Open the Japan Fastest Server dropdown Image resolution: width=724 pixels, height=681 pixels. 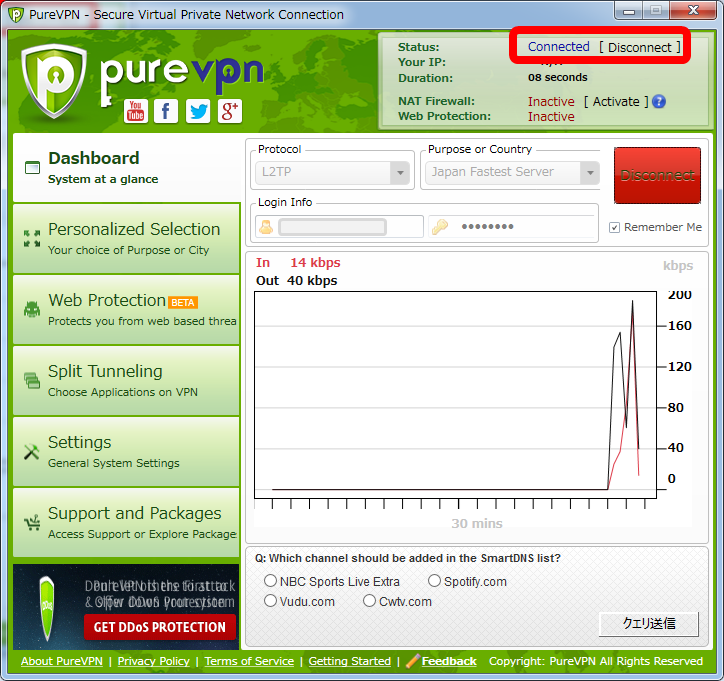point(512,173)
